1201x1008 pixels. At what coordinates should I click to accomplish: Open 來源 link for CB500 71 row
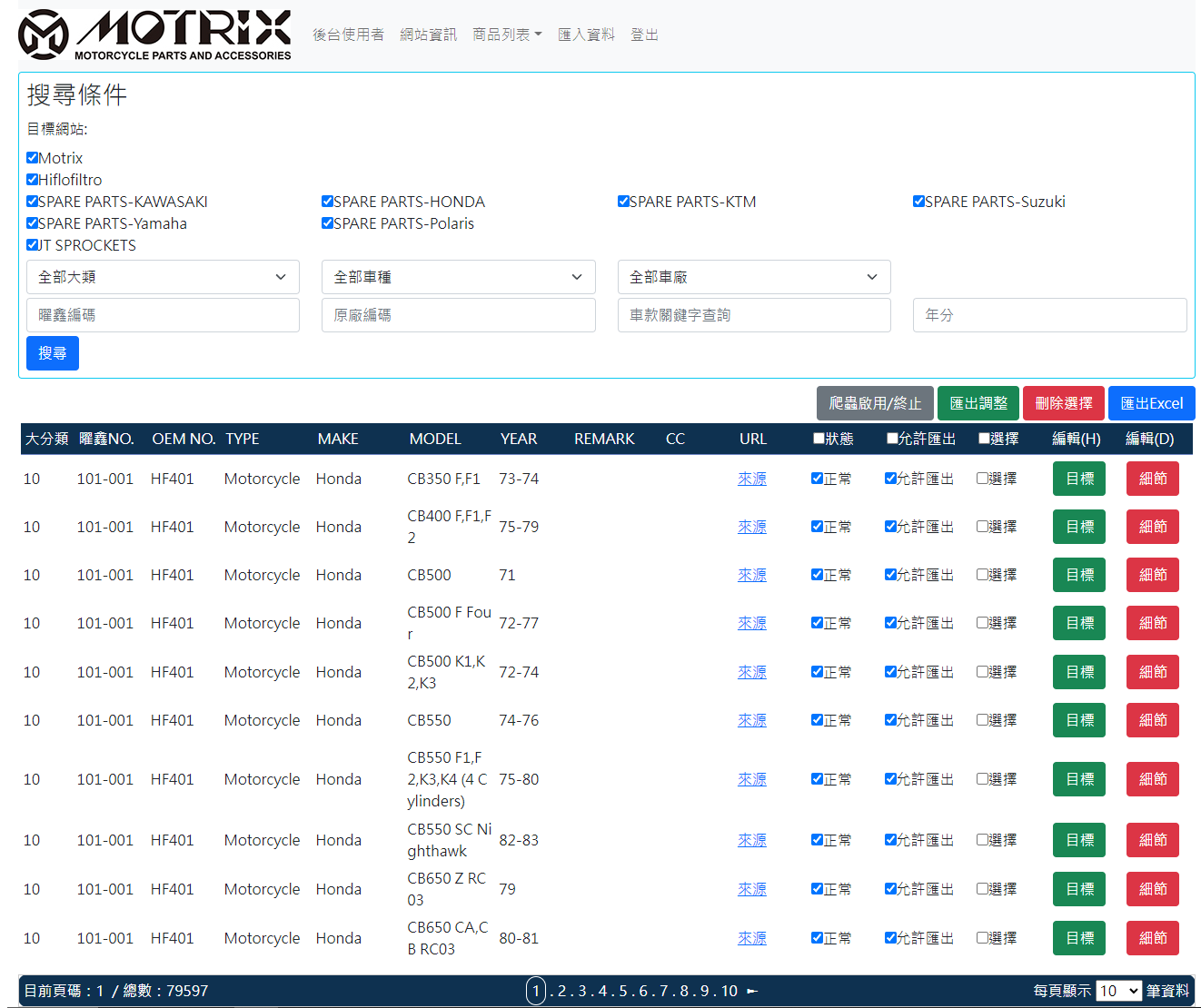tap(752, 575)
